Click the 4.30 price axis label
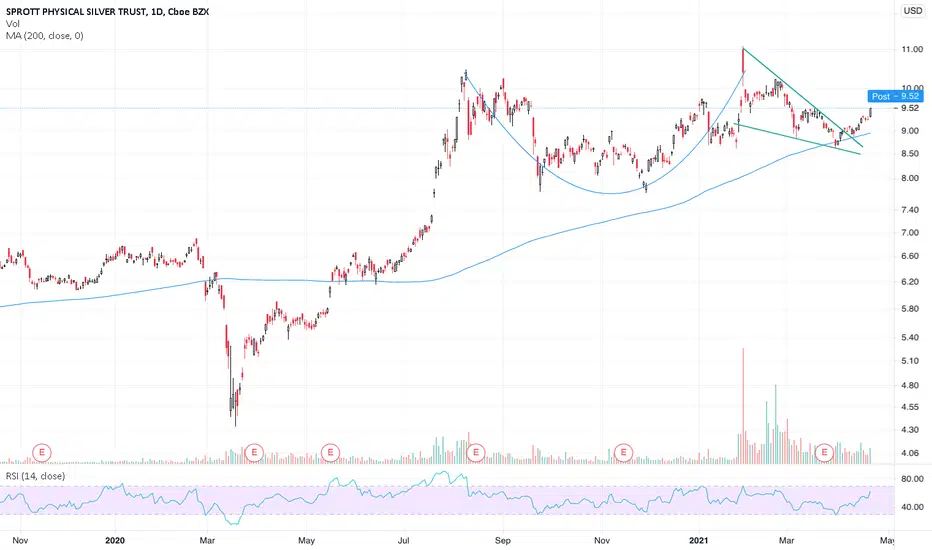The image size is (932, 550). [912, 430]
